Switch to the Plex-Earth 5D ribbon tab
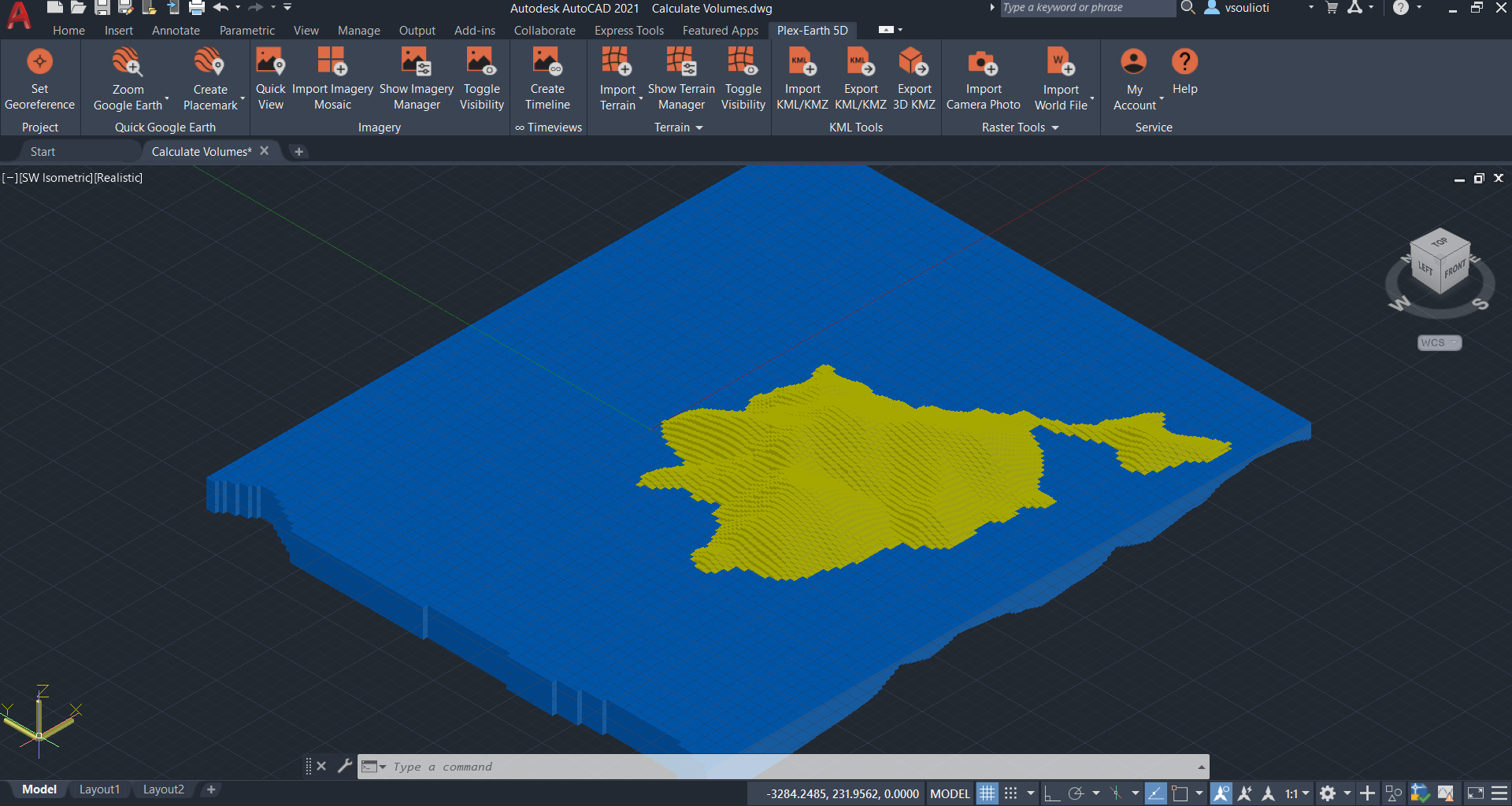 coord(812,30)
